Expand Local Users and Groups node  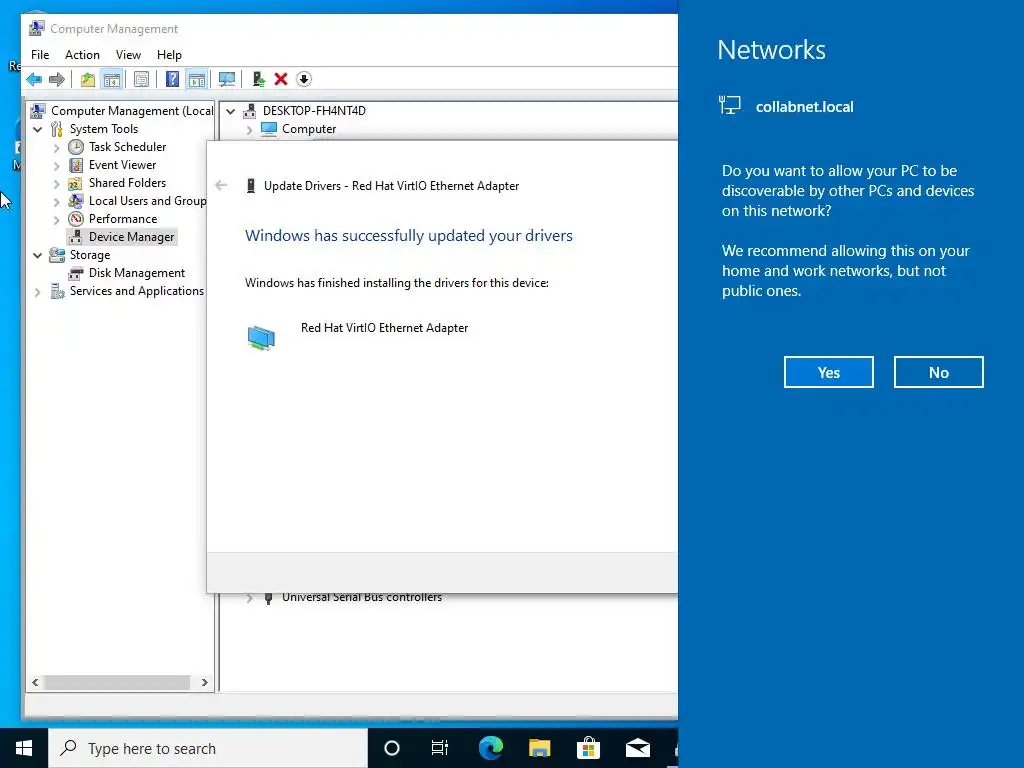point(56,202)
